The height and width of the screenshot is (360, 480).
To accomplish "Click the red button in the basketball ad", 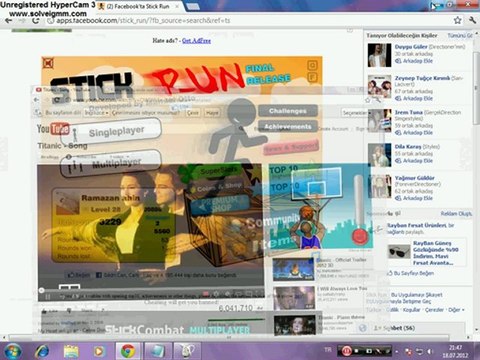I will coord(360,236).
